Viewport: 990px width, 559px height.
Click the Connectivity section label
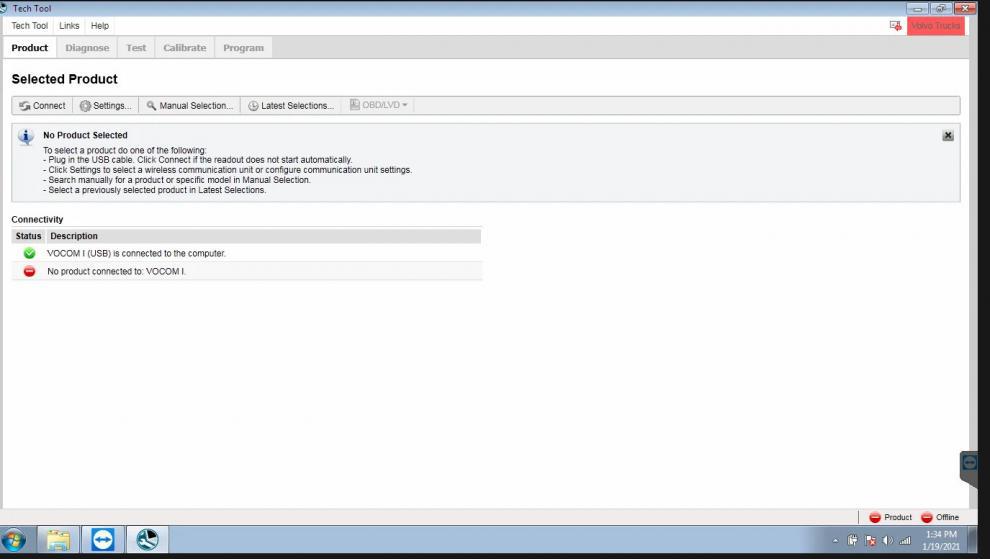pyautogui.click(x=37, y=220)
